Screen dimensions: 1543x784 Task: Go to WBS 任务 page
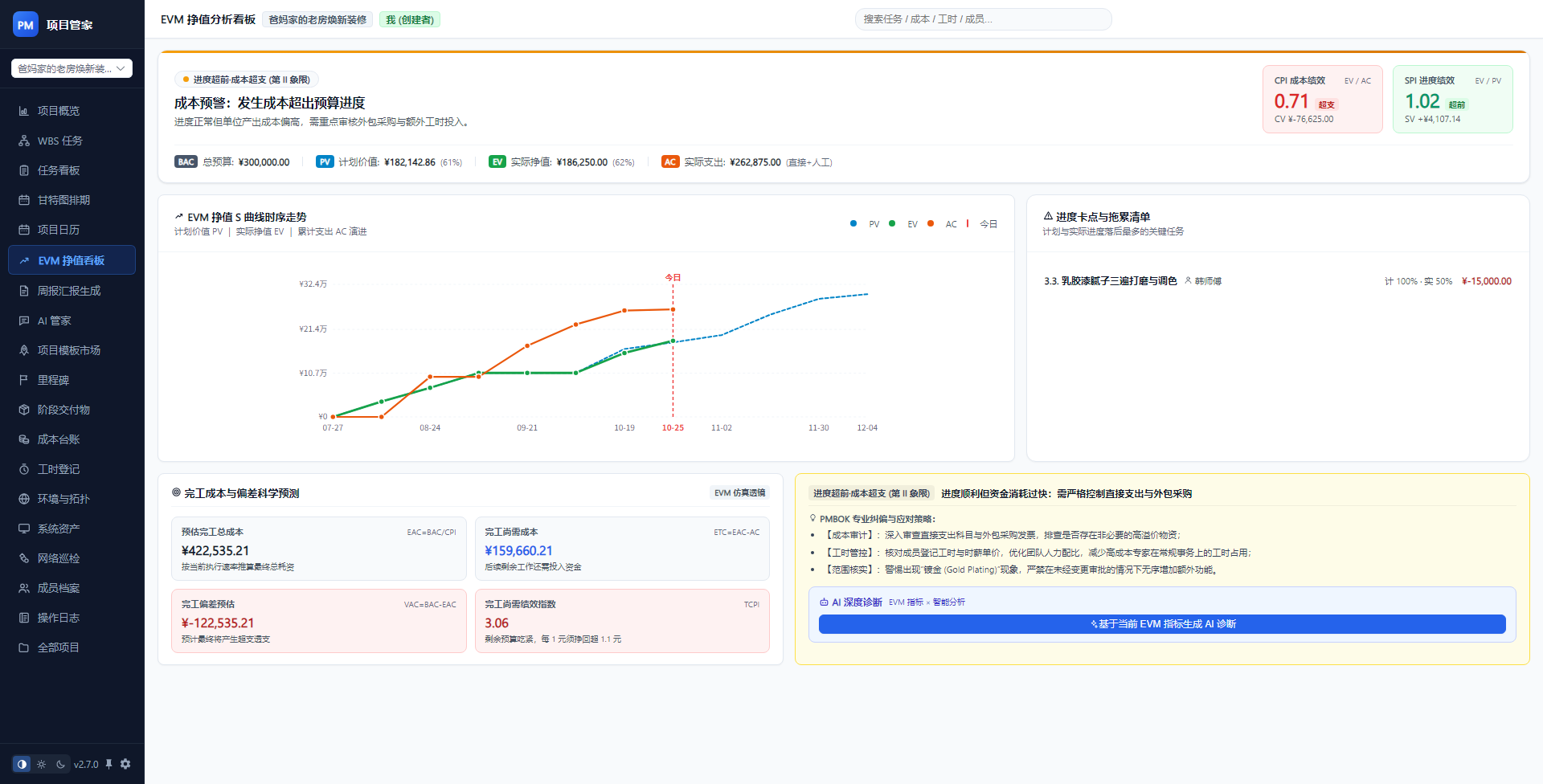click(x=72, y=141)
